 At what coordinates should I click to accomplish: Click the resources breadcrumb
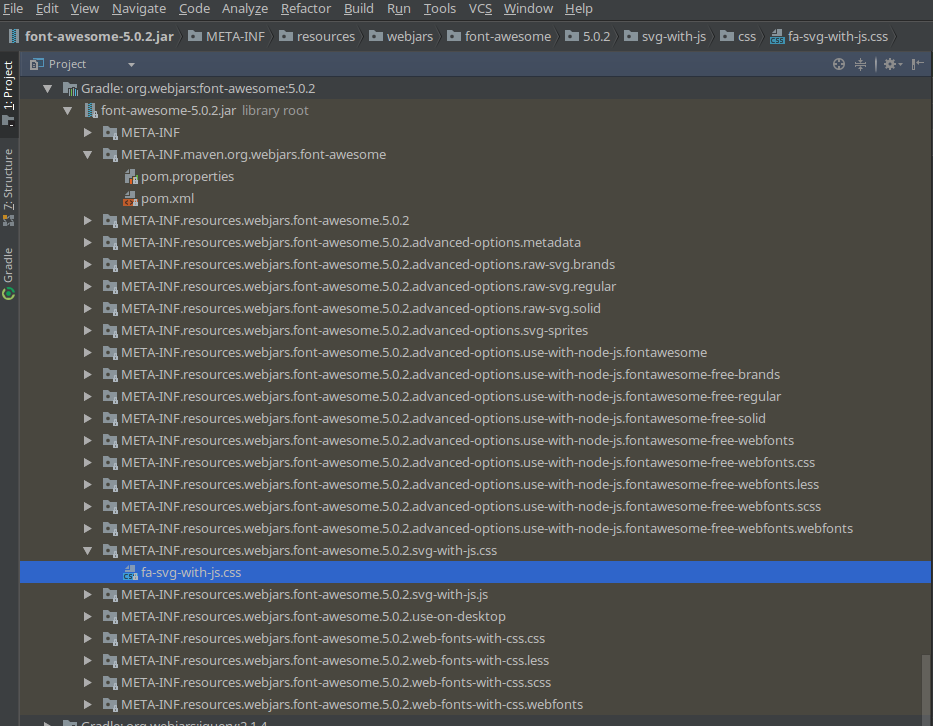point(317,37)
